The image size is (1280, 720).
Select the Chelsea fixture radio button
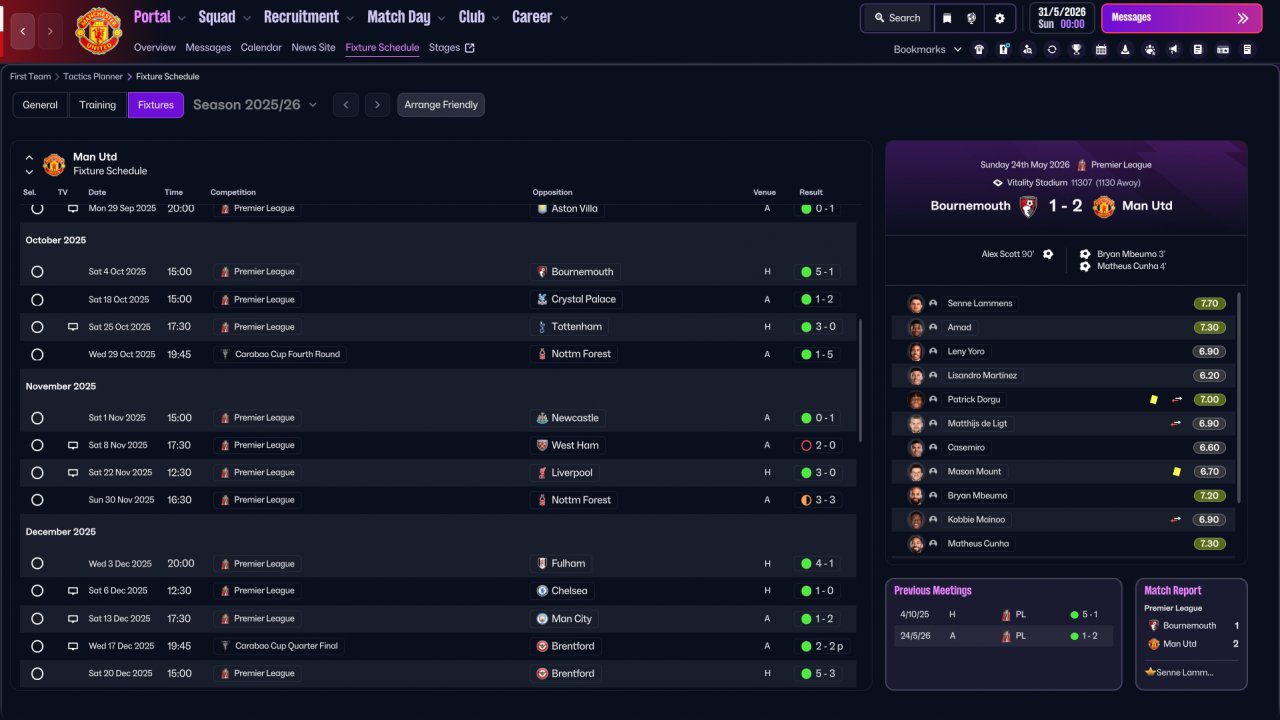click(x=37, y=591)
